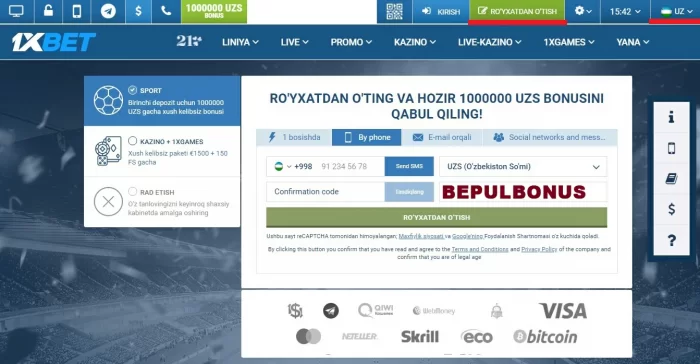Click the Confirmation code field
The image size is (700, 364).
[x=325, y=192]
